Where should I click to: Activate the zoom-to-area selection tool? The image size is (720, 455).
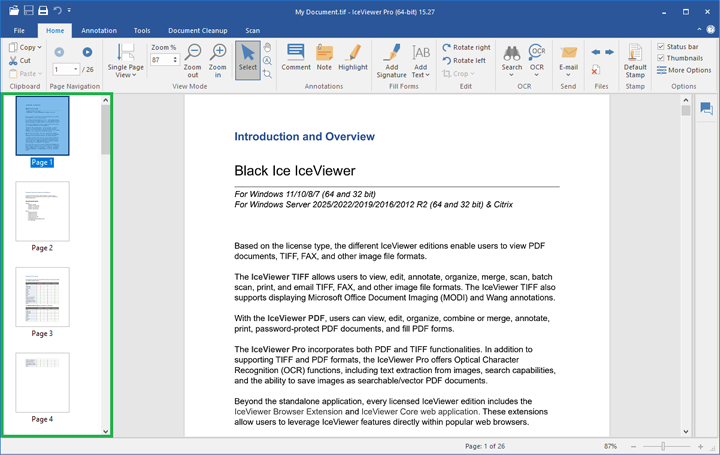(x=267, y=73)
